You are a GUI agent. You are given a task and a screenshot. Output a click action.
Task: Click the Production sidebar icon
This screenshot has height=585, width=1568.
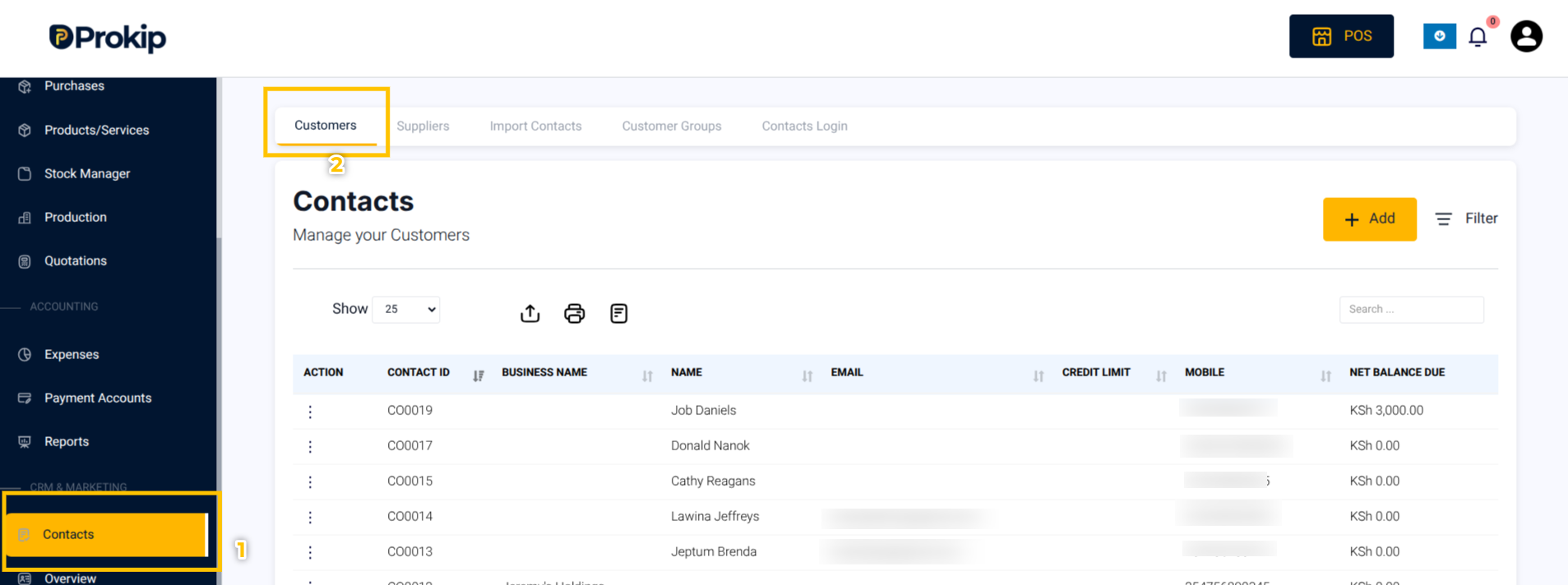[25, 217]
